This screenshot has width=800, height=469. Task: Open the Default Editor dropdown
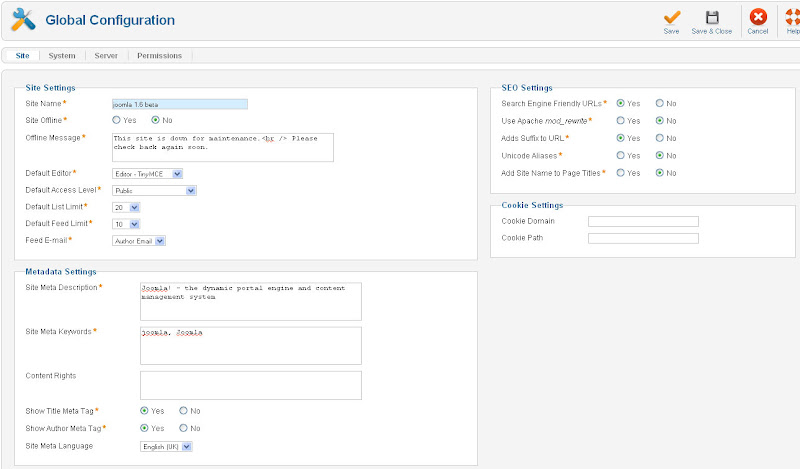(x=147, y=174)
